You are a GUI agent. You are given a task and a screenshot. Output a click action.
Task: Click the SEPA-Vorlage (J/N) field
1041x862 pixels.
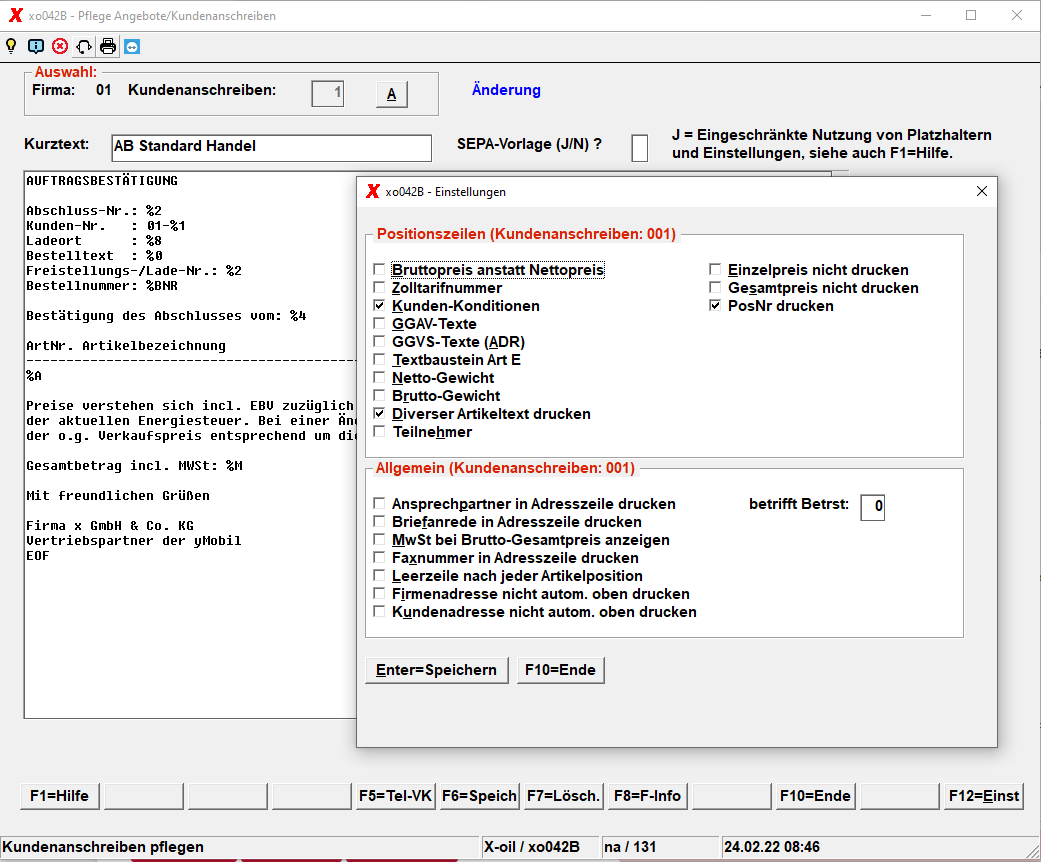point(639,147)
